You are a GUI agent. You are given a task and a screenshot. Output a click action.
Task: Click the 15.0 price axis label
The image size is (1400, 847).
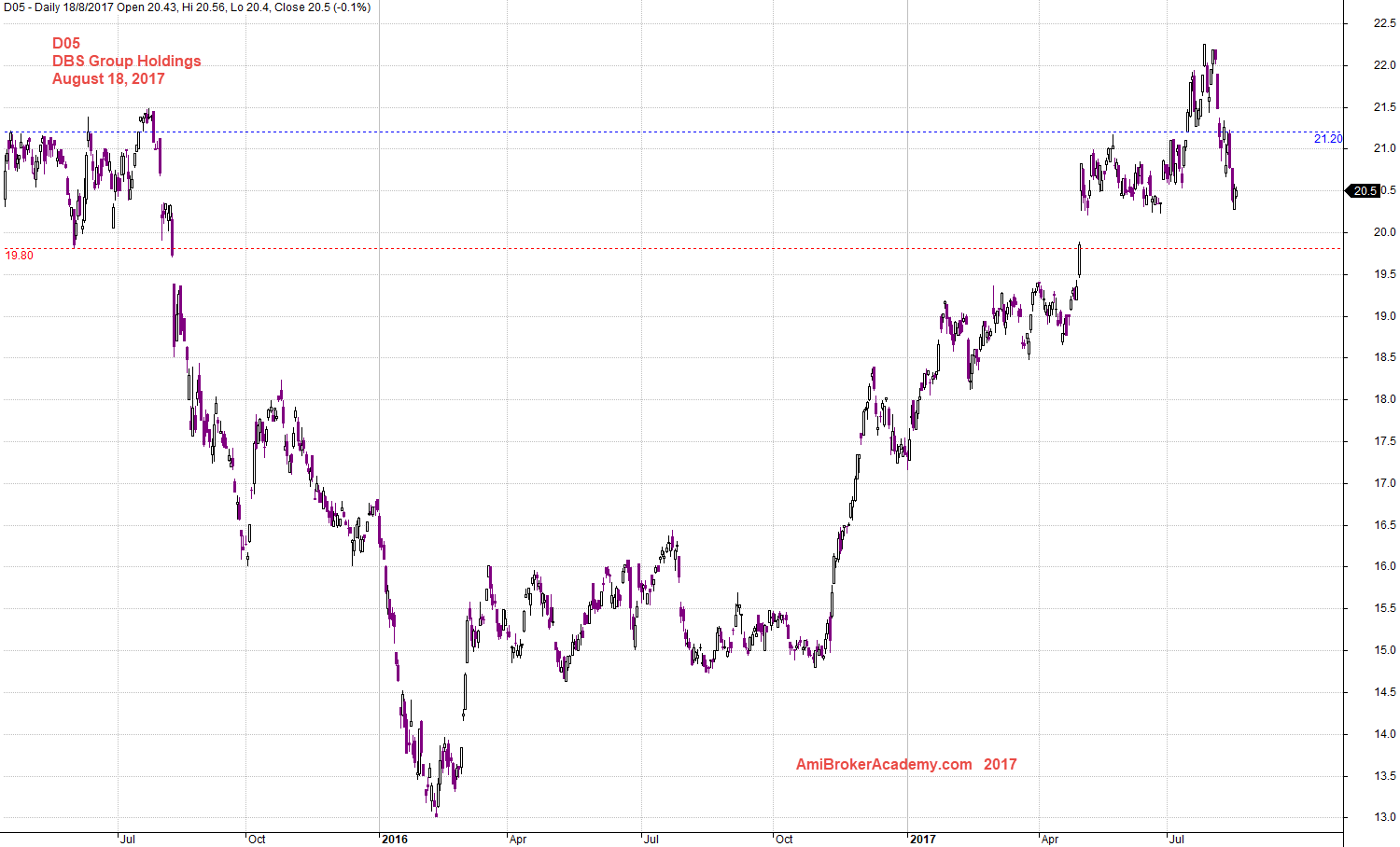1385,650
